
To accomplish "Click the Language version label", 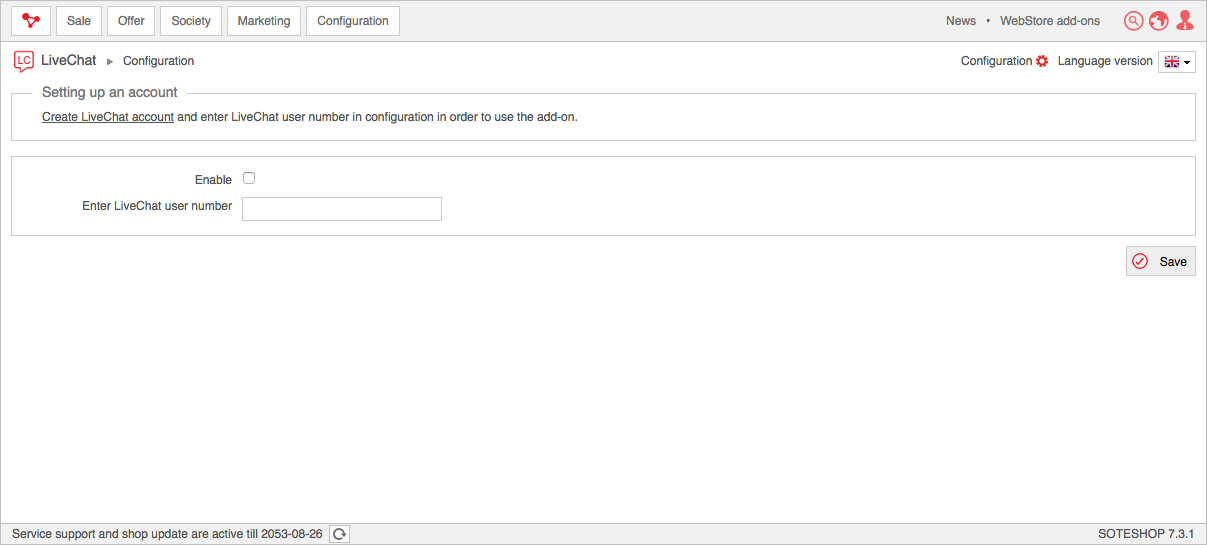I will 1105,61.
